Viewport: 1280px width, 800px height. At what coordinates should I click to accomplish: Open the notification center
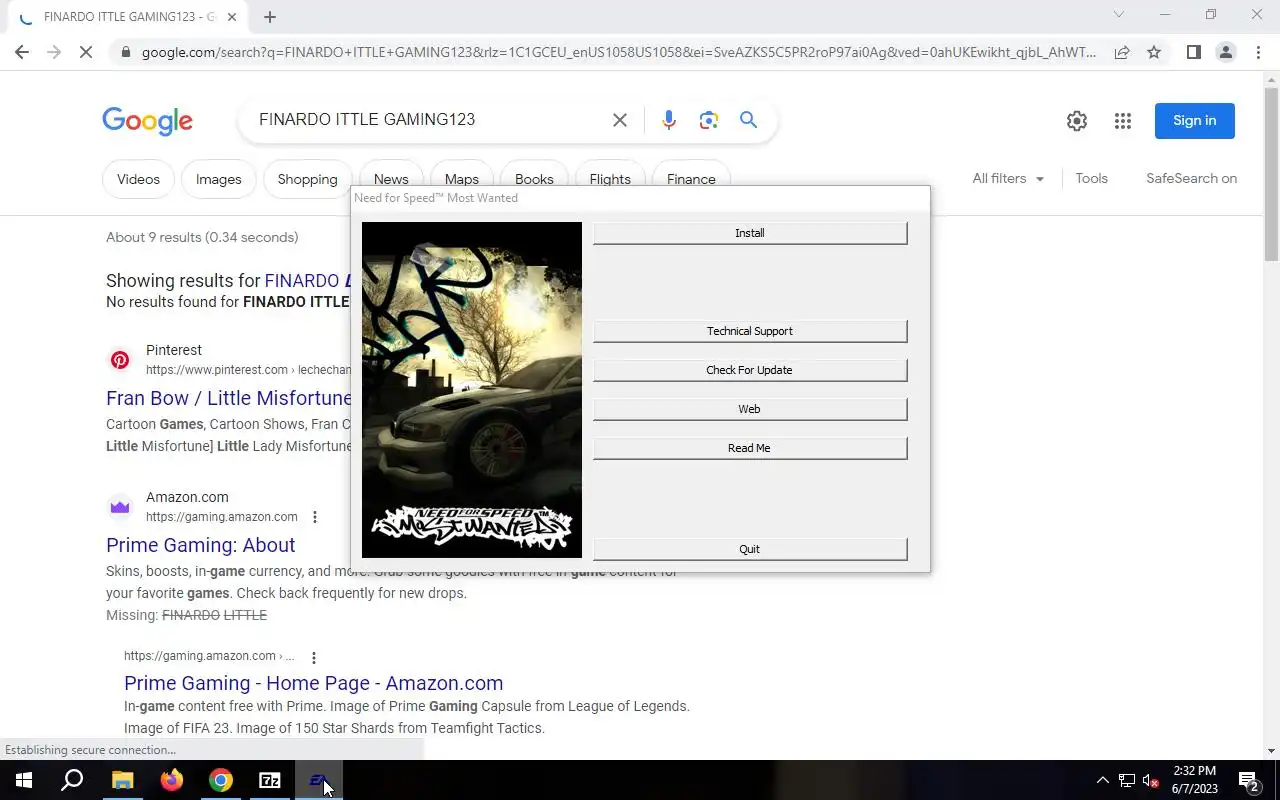coord(1249,780)
